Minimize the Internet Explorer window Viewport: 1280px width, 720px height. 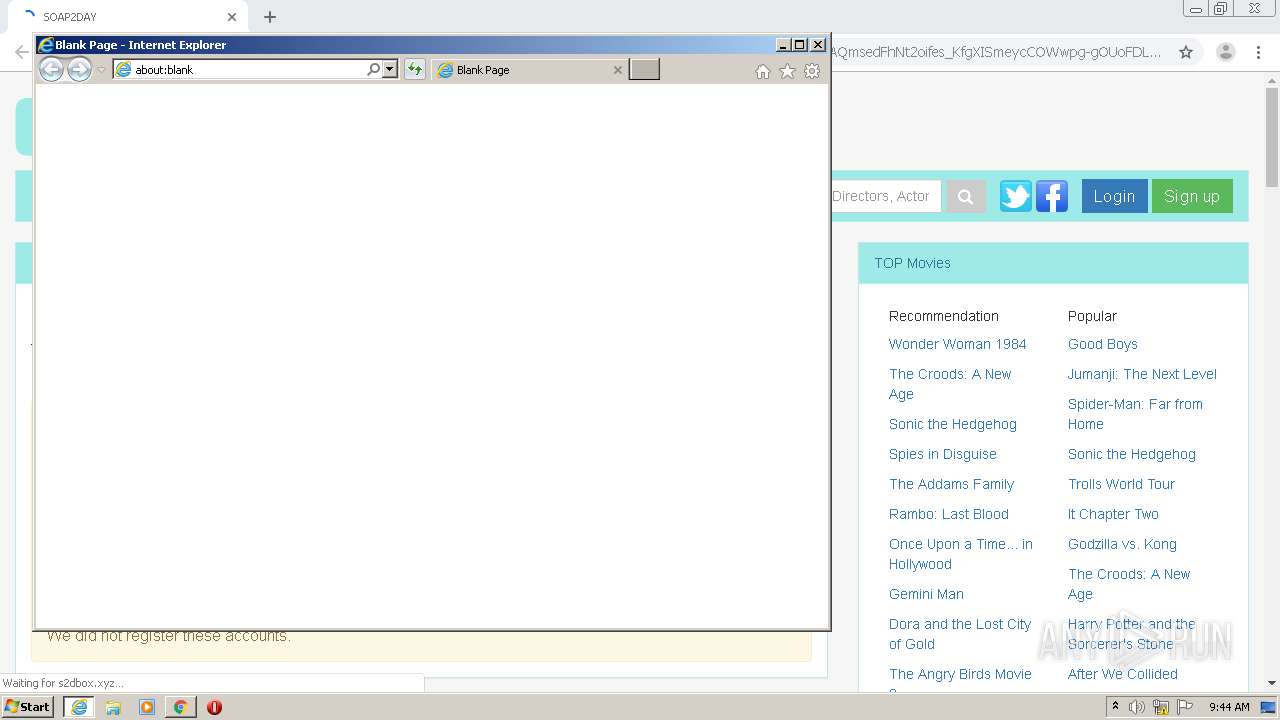(x=783, y=45)
